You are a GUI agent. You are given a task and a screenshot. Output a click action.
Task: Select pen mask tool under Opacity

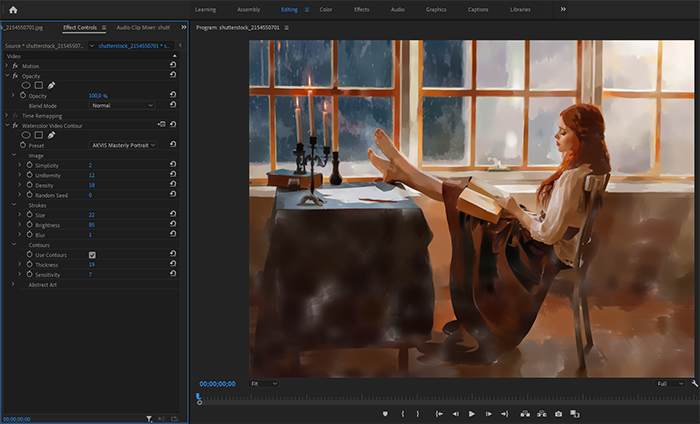pyautogui.click(x=51, y=85)
